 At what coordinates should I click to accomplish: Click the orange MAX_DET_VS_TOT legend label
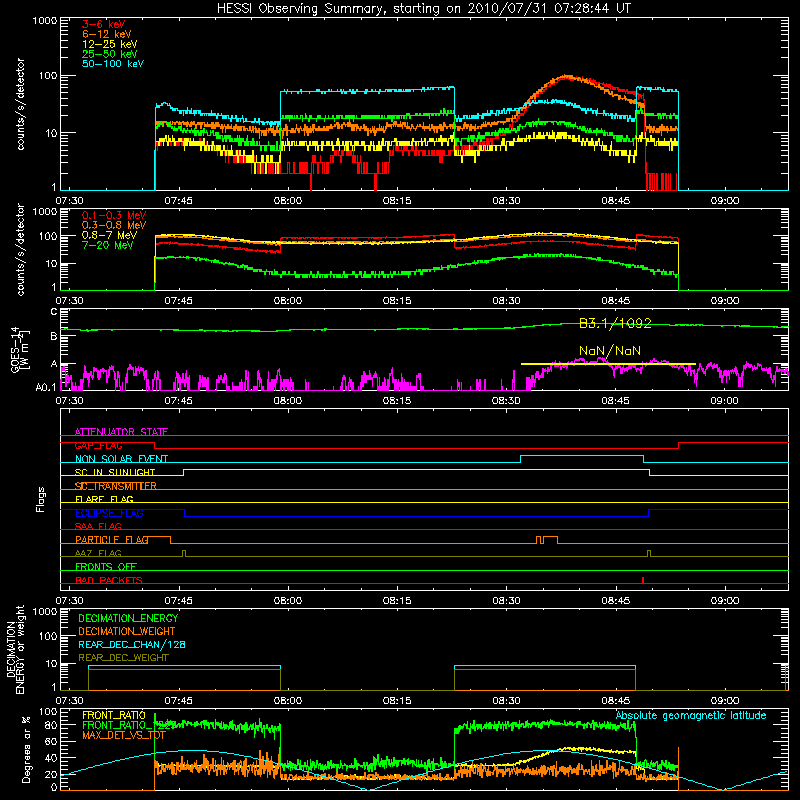123,735
